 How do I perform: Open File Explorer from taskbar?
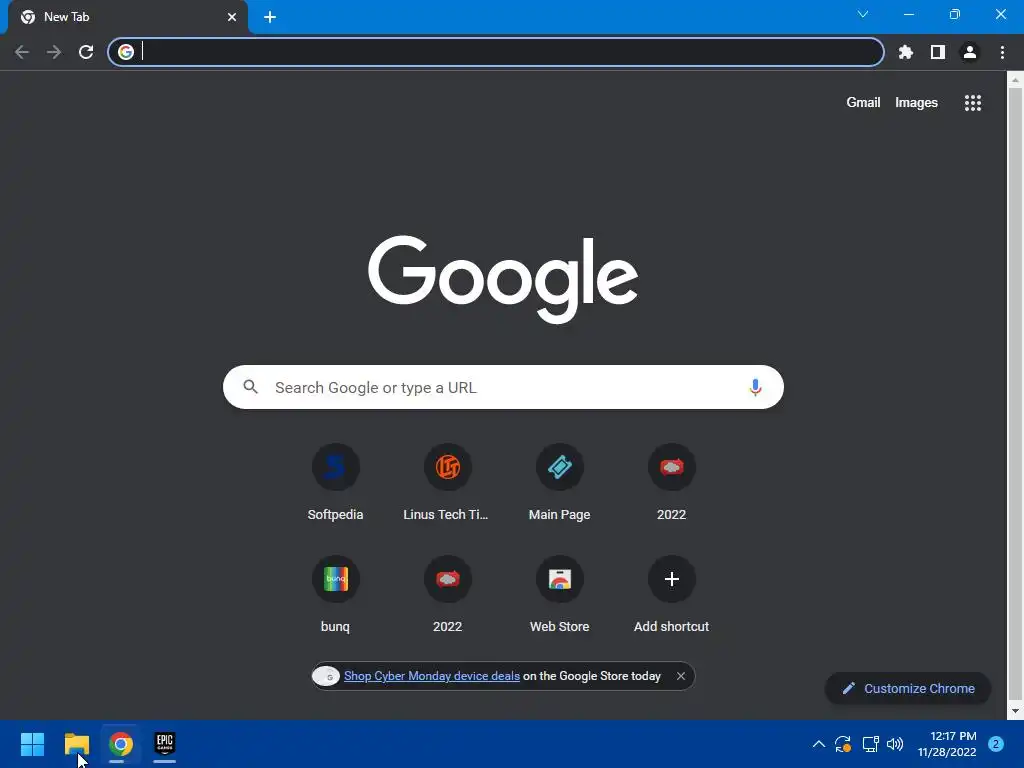tap(76, 744)
